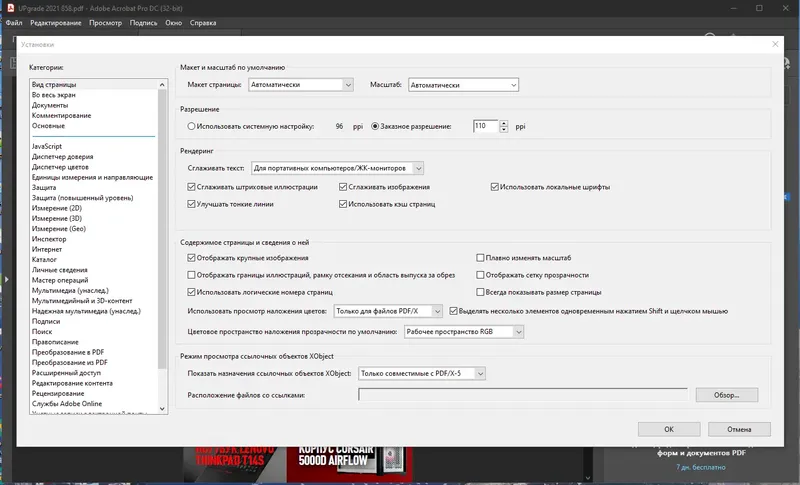Select the Интернет category

[47, 249]
